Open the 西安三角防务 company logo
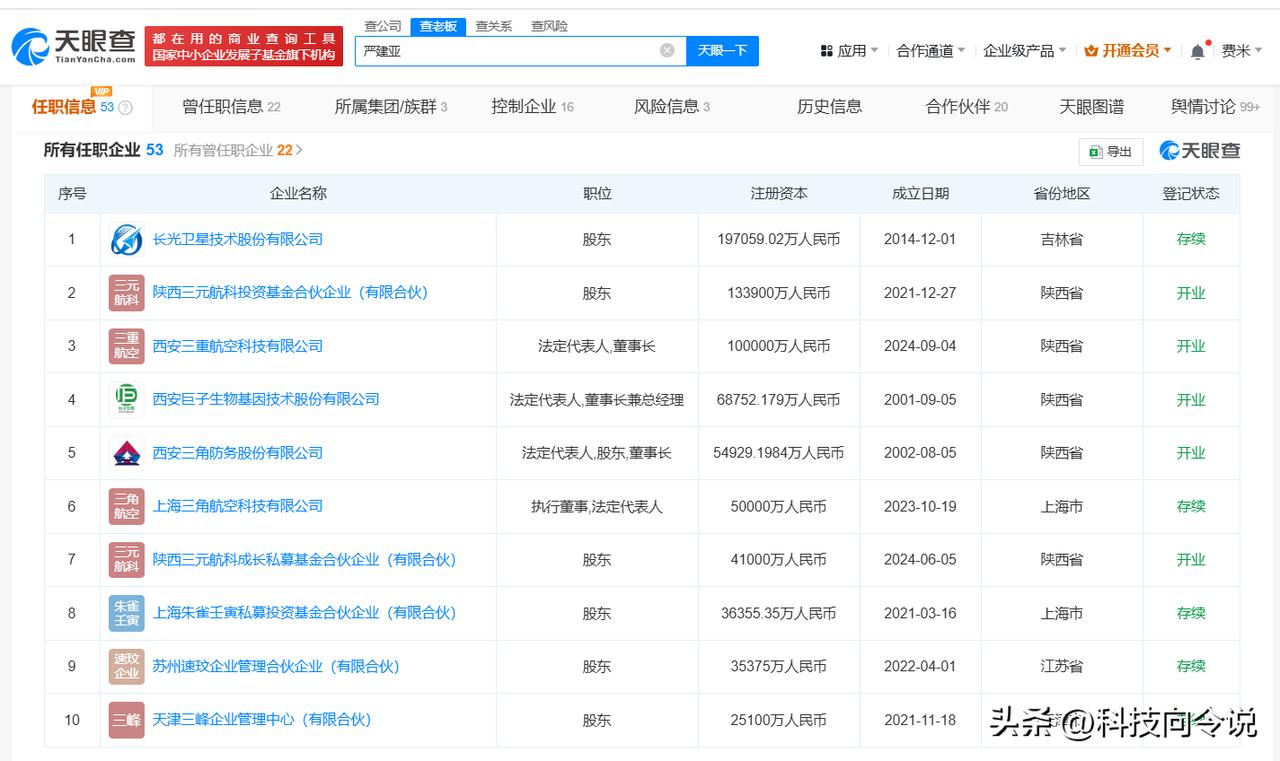 126,453
